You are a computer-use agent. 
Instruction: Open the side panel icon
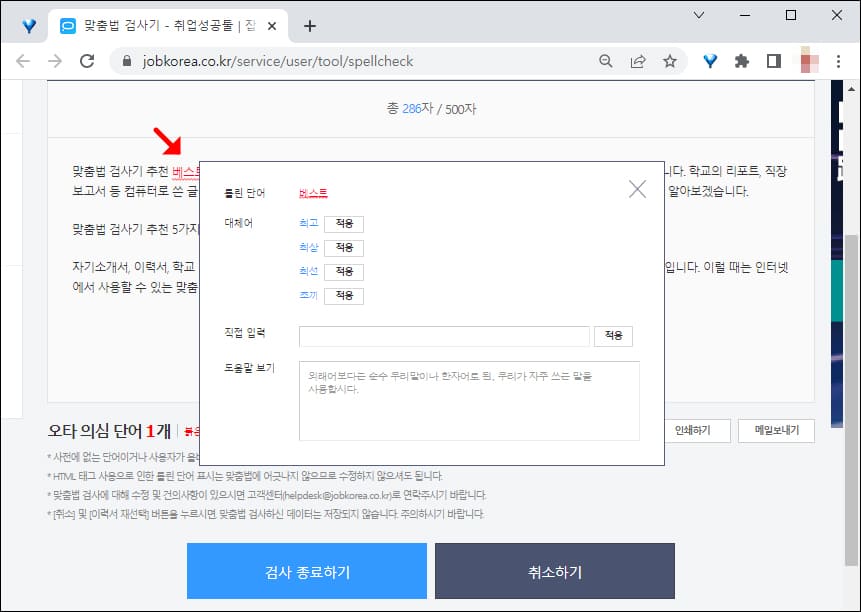pyautogui.click(x=773, y=61)
